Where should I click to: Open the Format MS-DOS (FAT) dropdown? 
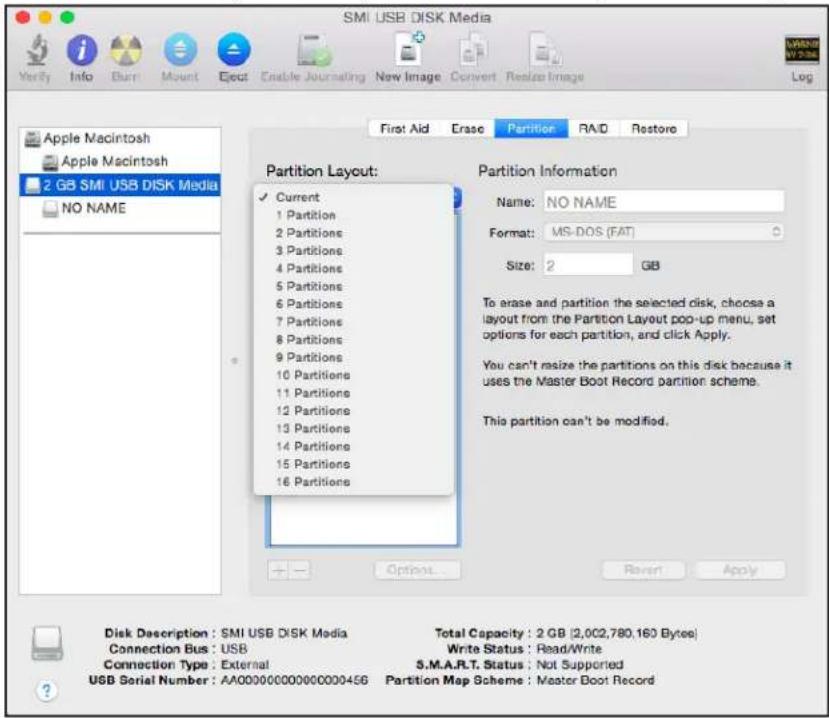[664, 232]
